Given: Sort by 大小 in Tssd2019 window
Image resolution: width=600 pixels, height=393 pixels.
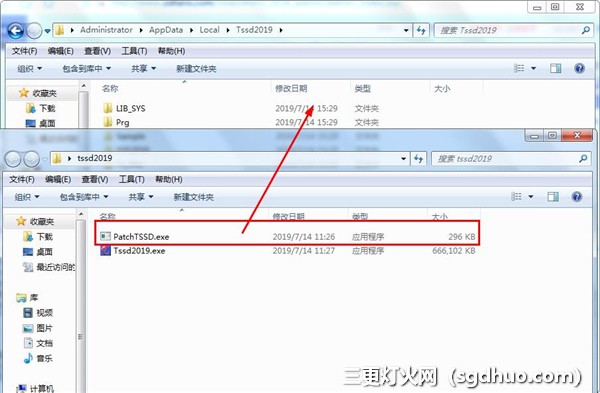Looking at the screenshot, I should (x=442, y=89).
